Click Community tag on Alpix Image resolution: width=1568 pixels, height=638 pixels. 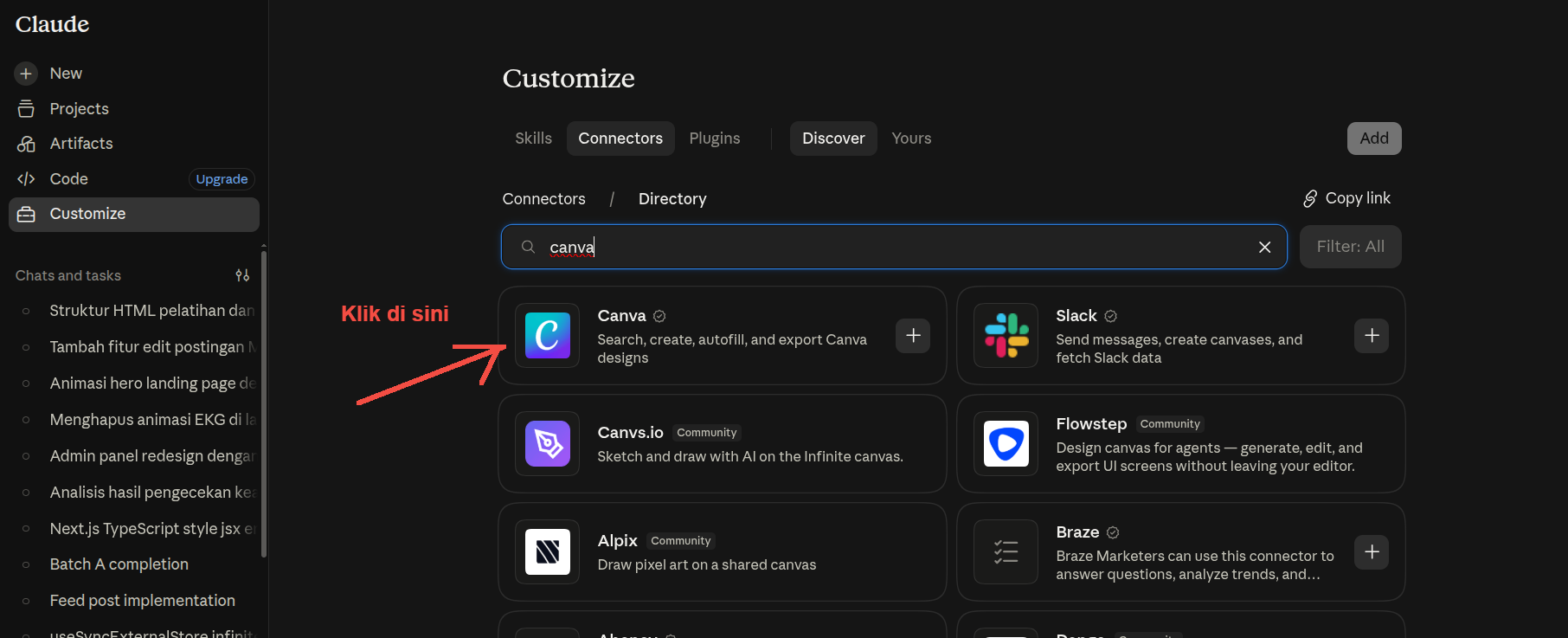pyautogui.click(x=681, y=541)
